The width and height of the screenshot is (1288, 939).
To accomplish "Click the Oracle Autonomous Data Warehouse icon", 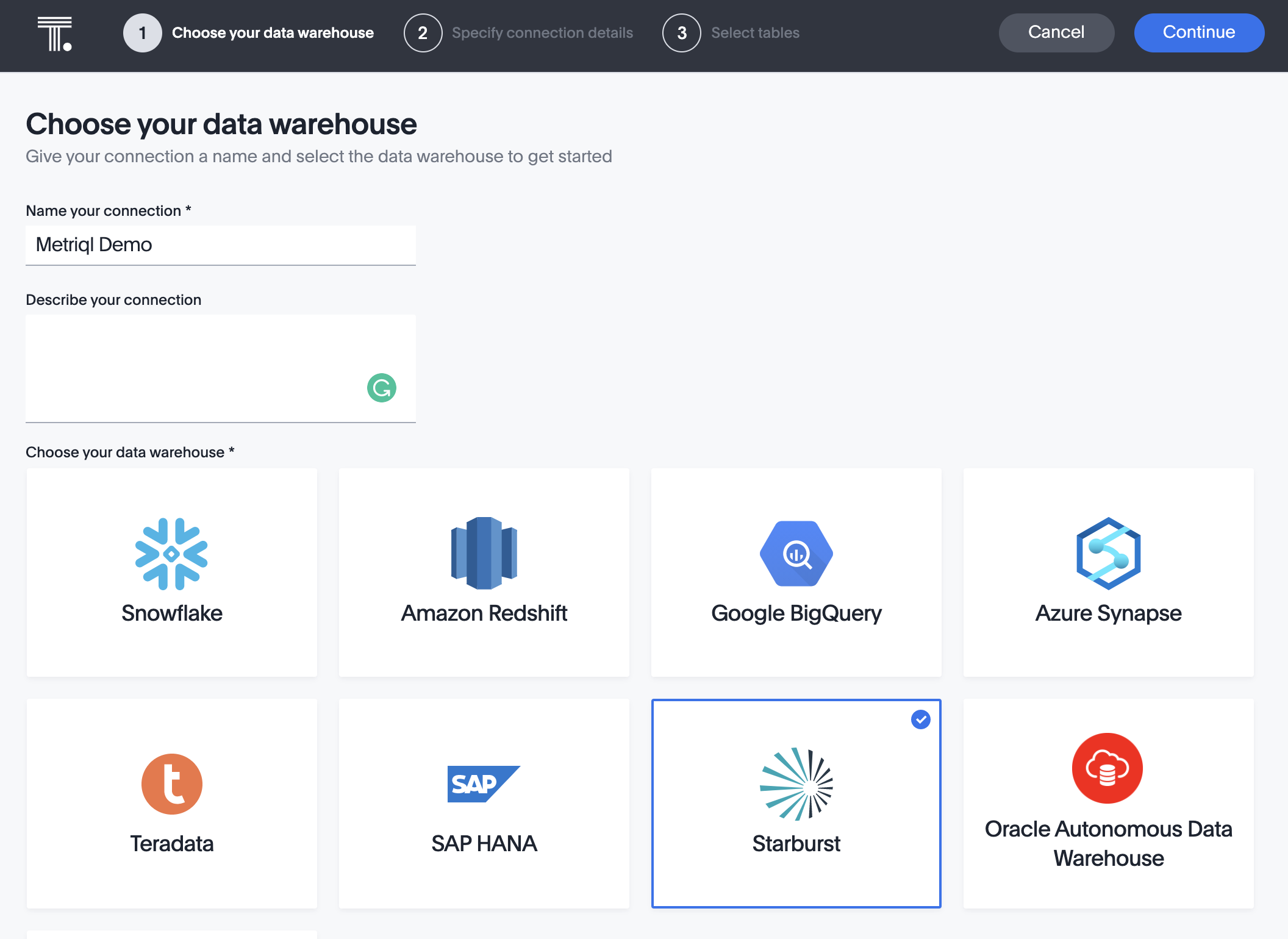I will (1107, 768).
